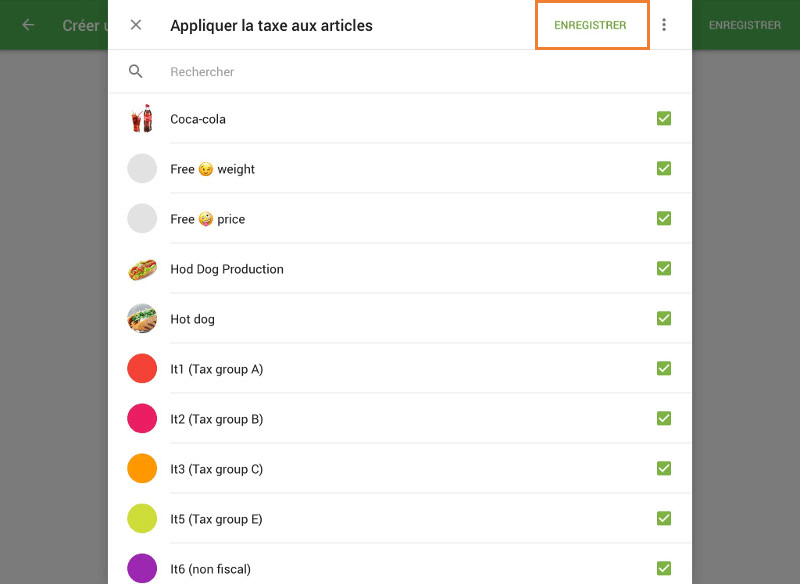Click the purple icon for It6 (non fiscal)
Viewport: 800px width, 584px height.
click(142, 568)
